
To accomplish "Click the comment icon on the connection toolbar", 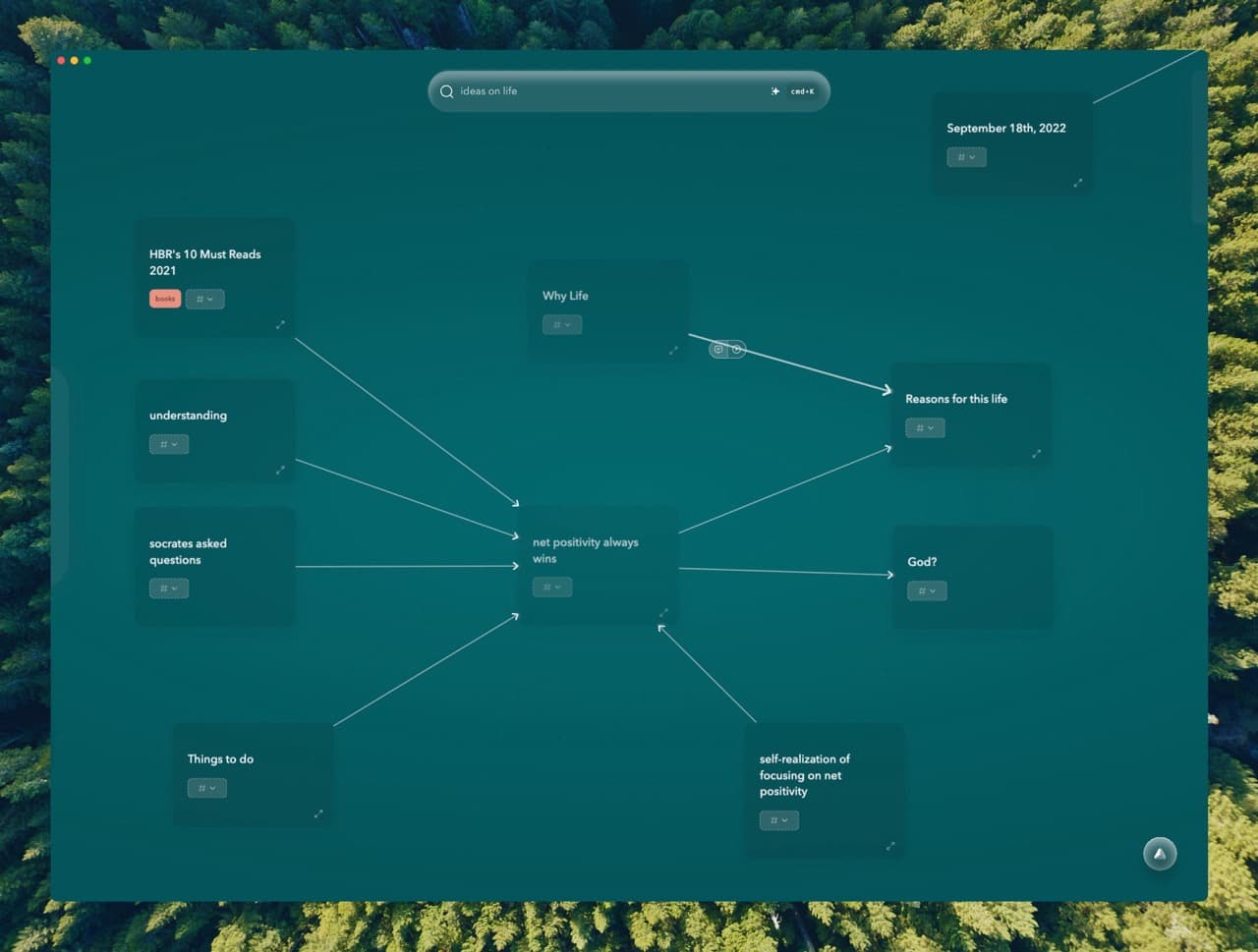I will [720, 349].
